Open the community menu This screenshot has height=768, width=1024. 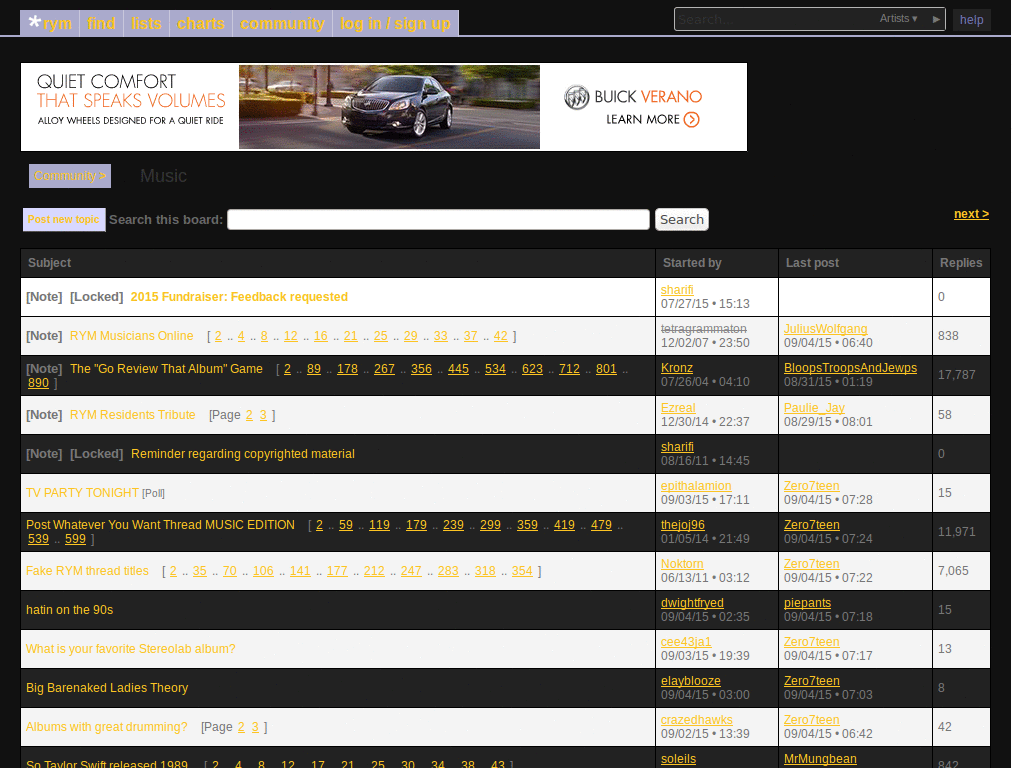[x=282, y=23]
